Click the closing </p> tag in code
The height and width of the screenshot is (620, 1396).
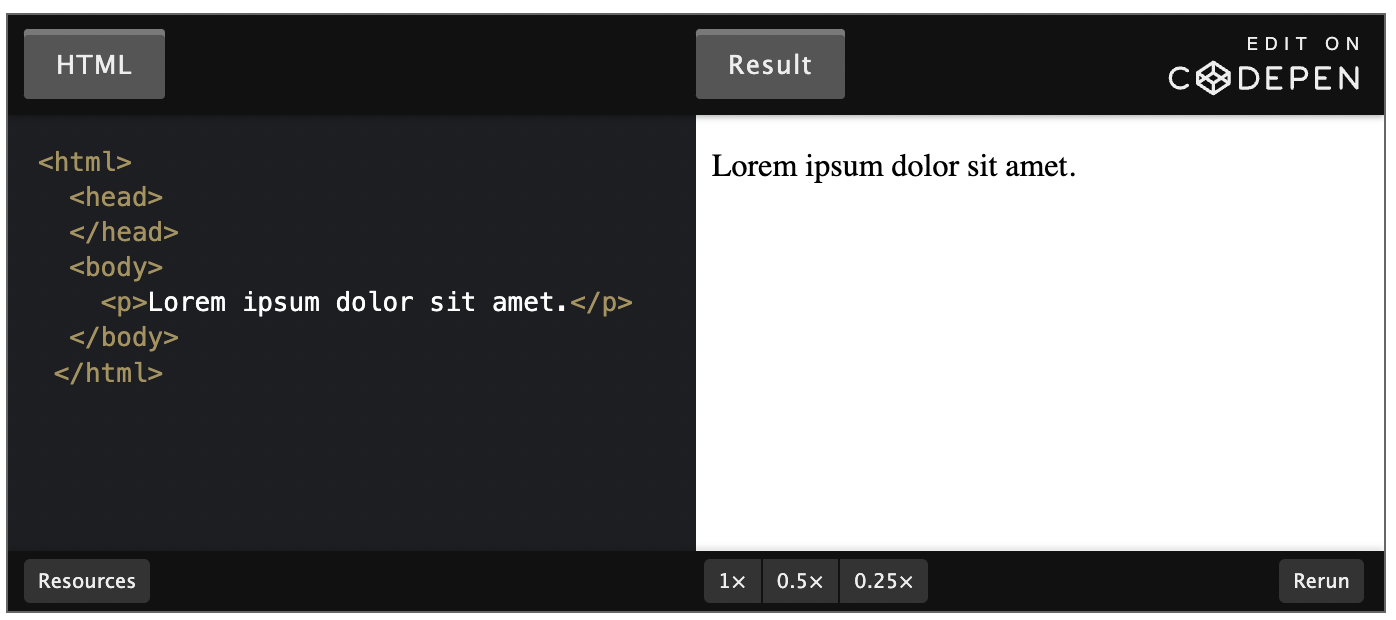tap(601, 302)
